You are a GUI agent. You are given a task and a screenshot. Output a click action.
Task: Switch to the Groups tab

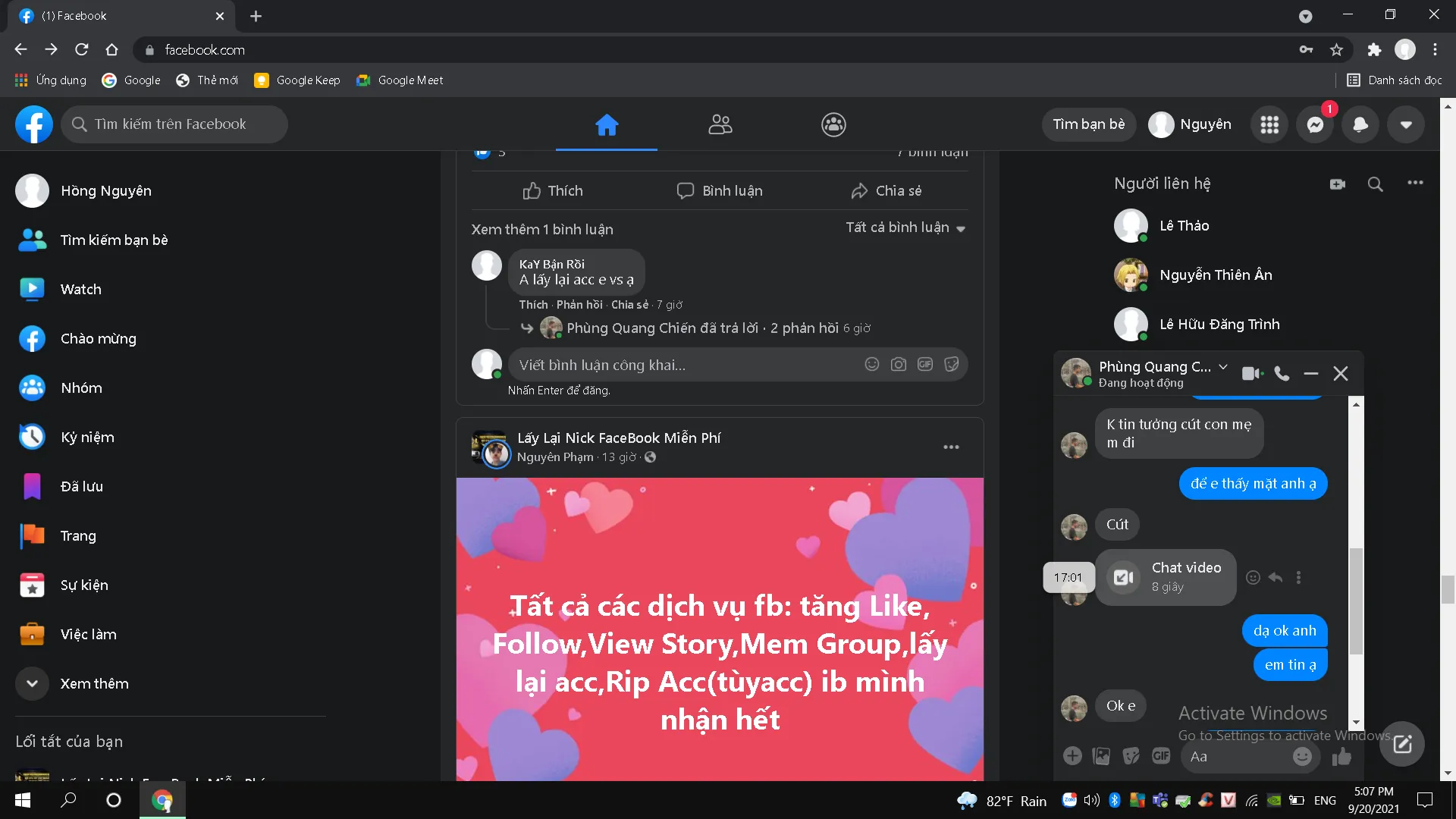833,124
